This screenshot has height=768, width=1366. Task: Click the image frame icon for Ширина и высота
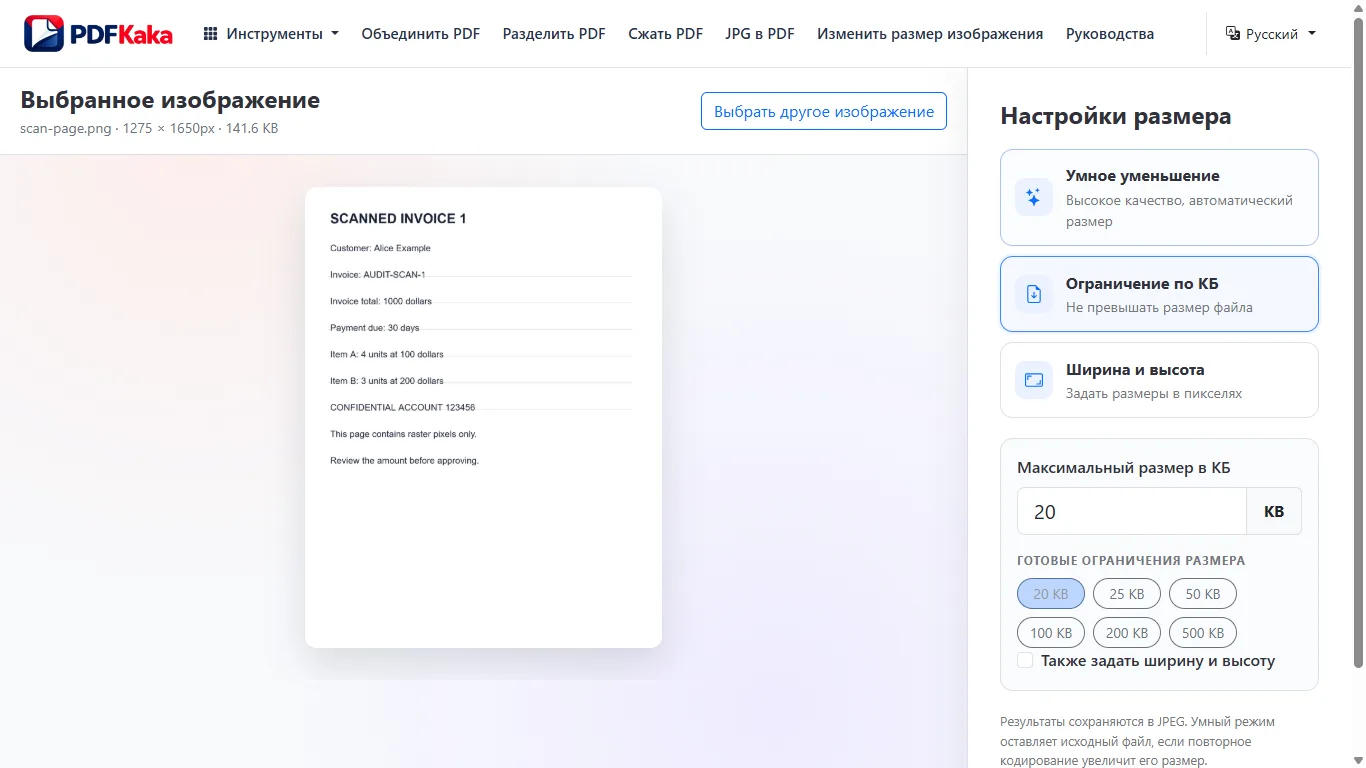[1034, 380]
